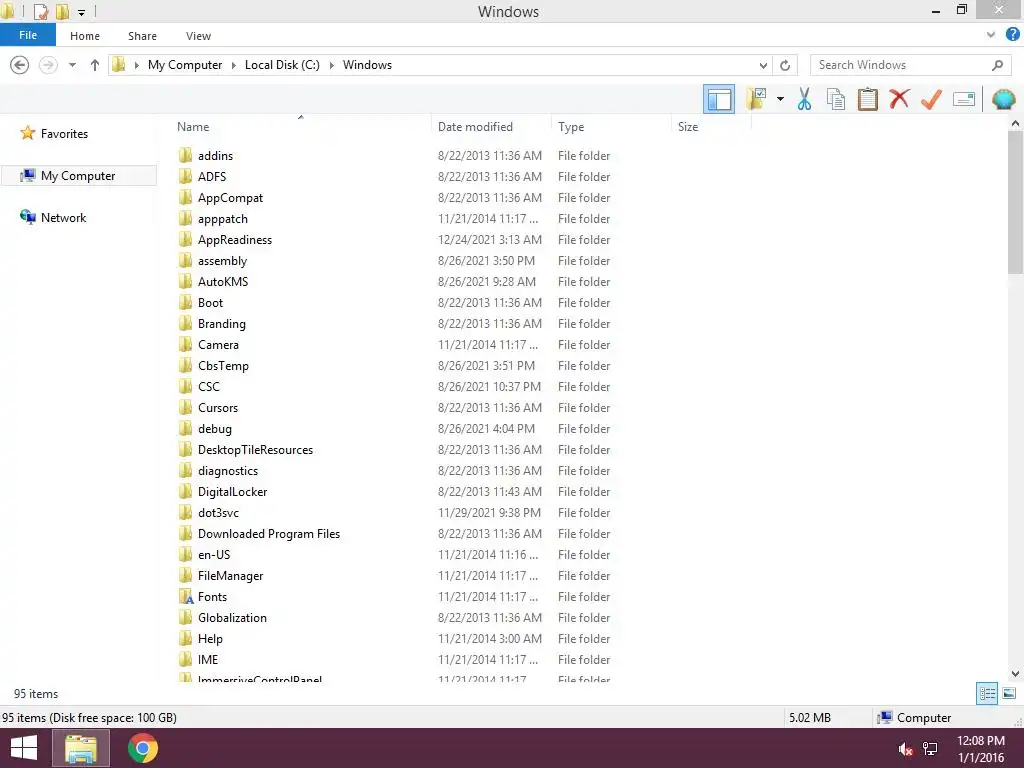Click the E-mail envelope toolbar icon
The width and height of the screenshot is (1024, 768).
(x=963, y=99)
